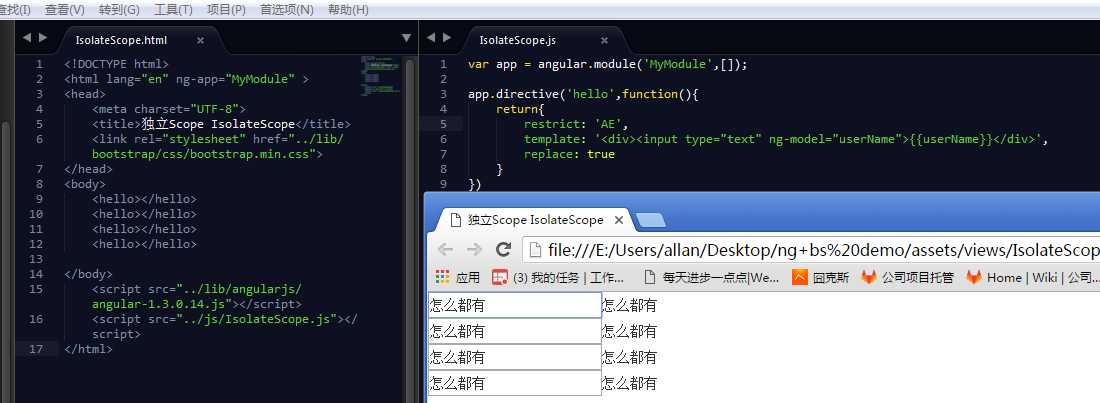Open the 帮助(H) menu
Image resolution: width=1100 pixels, height=403 pixels.
coord(349,10)
